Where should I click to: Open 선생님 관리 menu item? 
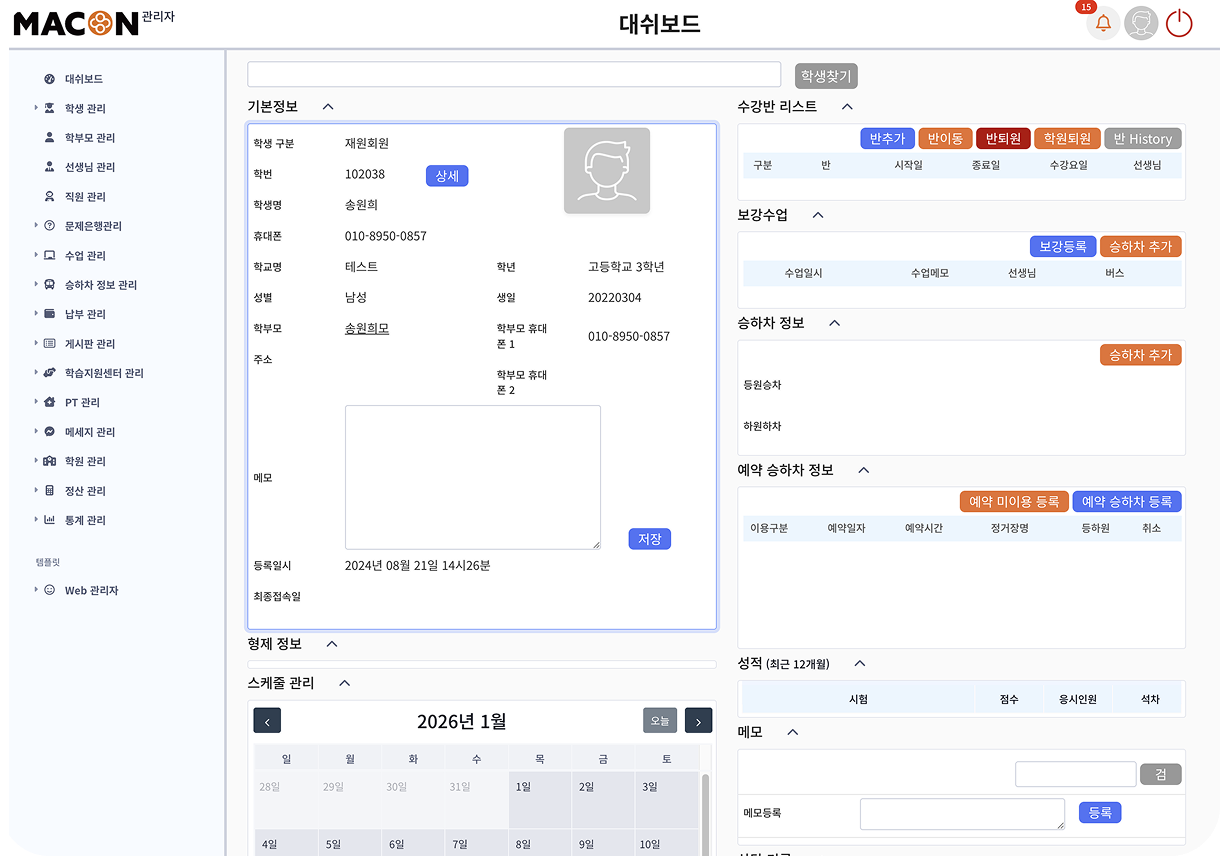click(x=90, y=167)
